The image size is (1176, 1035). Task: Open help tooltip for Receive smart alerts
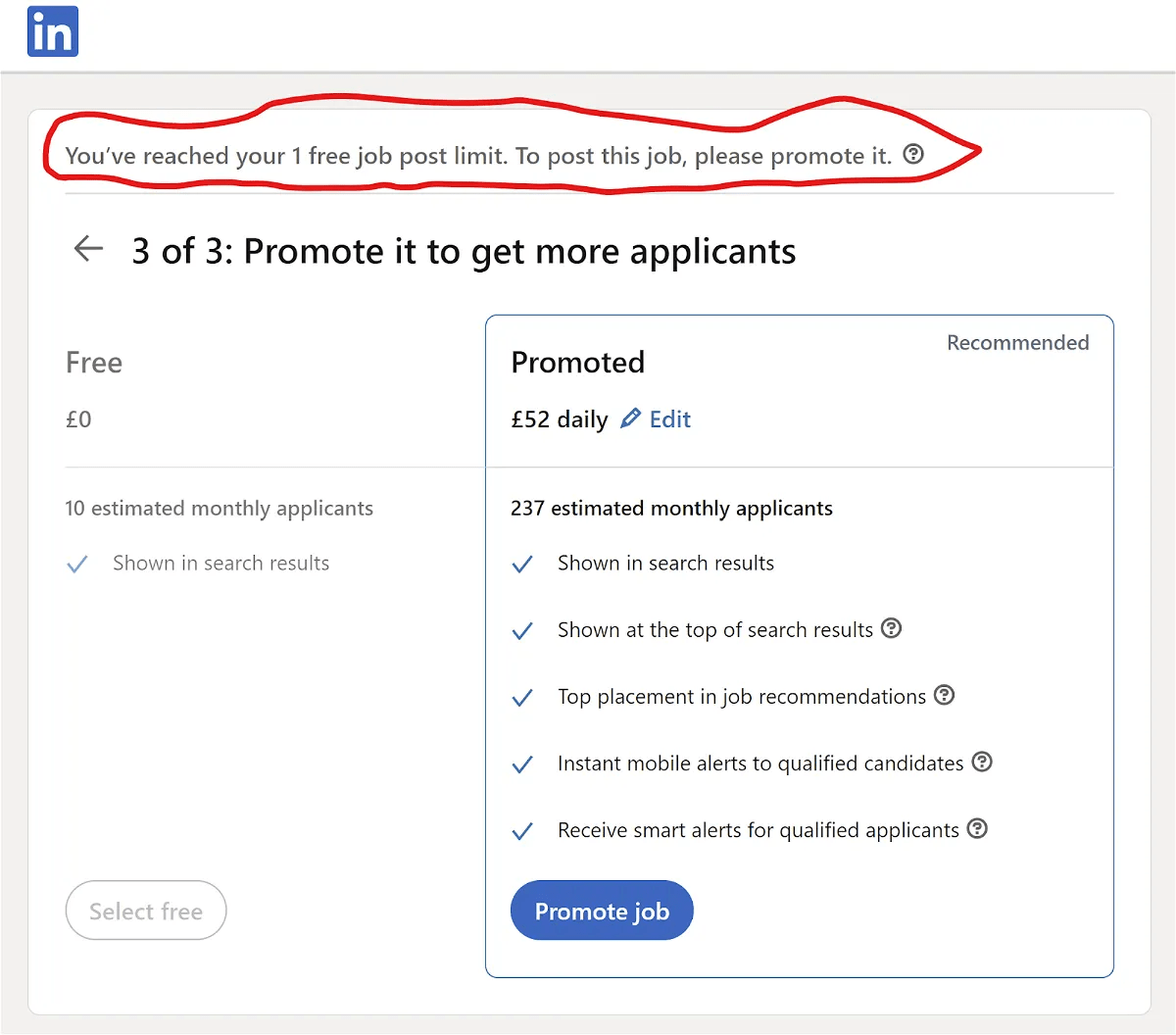[976, 828]
